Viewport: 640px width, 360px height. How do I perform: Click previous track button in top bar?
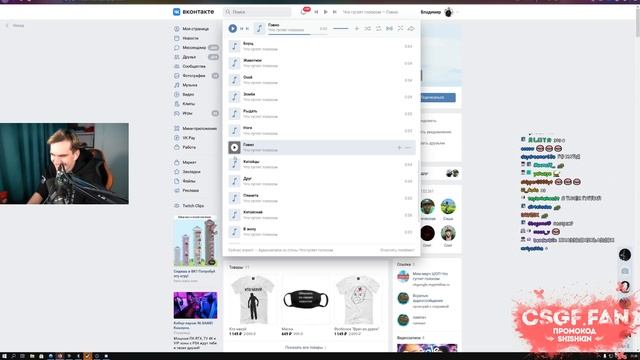(316, 12)
